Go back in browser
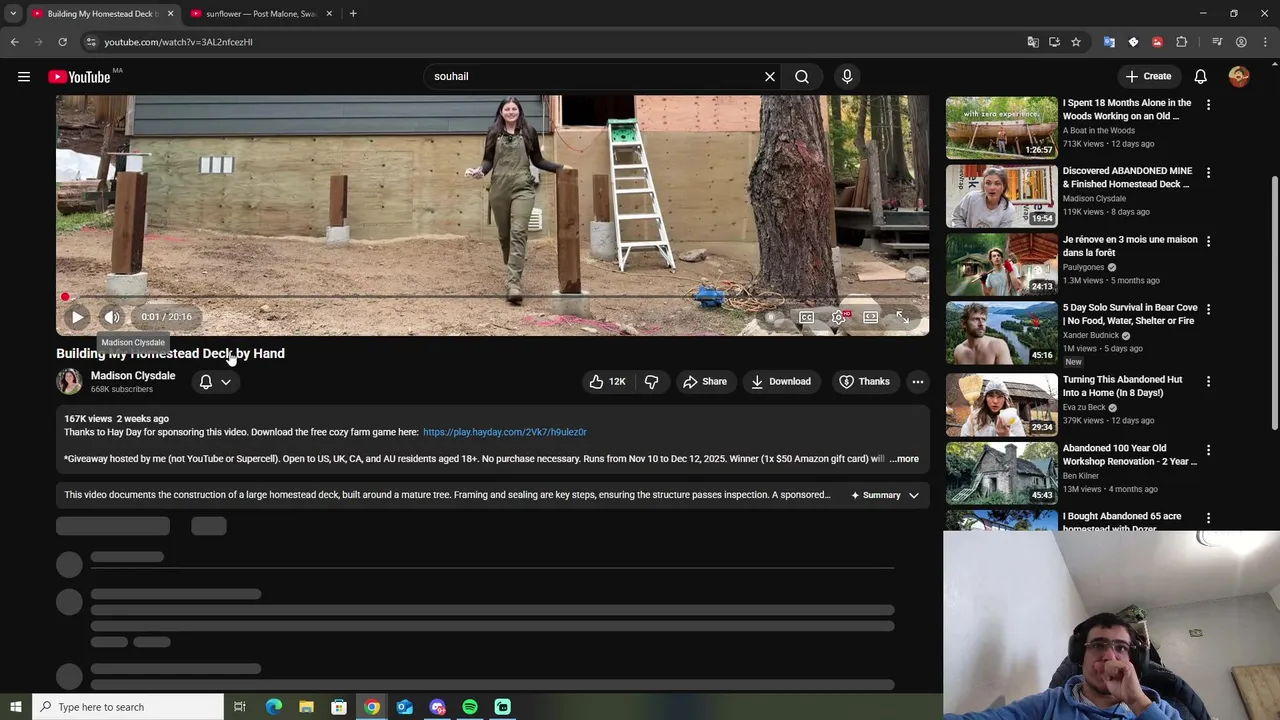Screen dimensions: 1280x720 pos(14,42)
